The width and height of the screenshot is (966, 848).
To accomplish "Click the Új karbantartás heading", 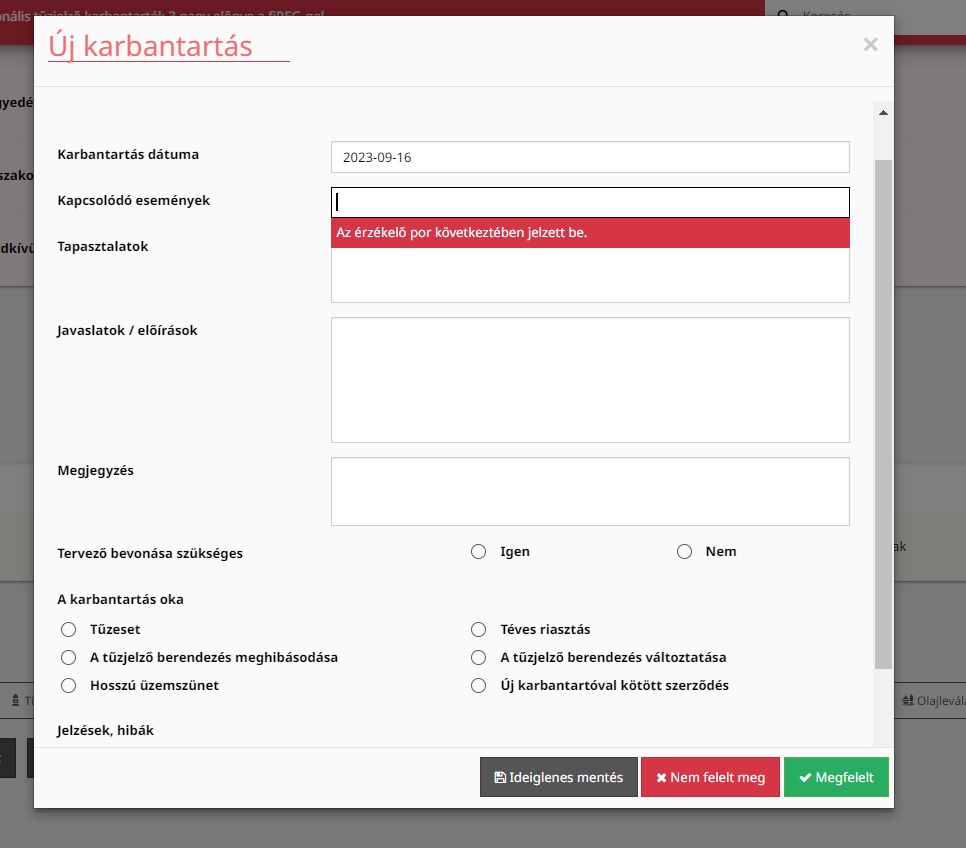I will 150,46.
